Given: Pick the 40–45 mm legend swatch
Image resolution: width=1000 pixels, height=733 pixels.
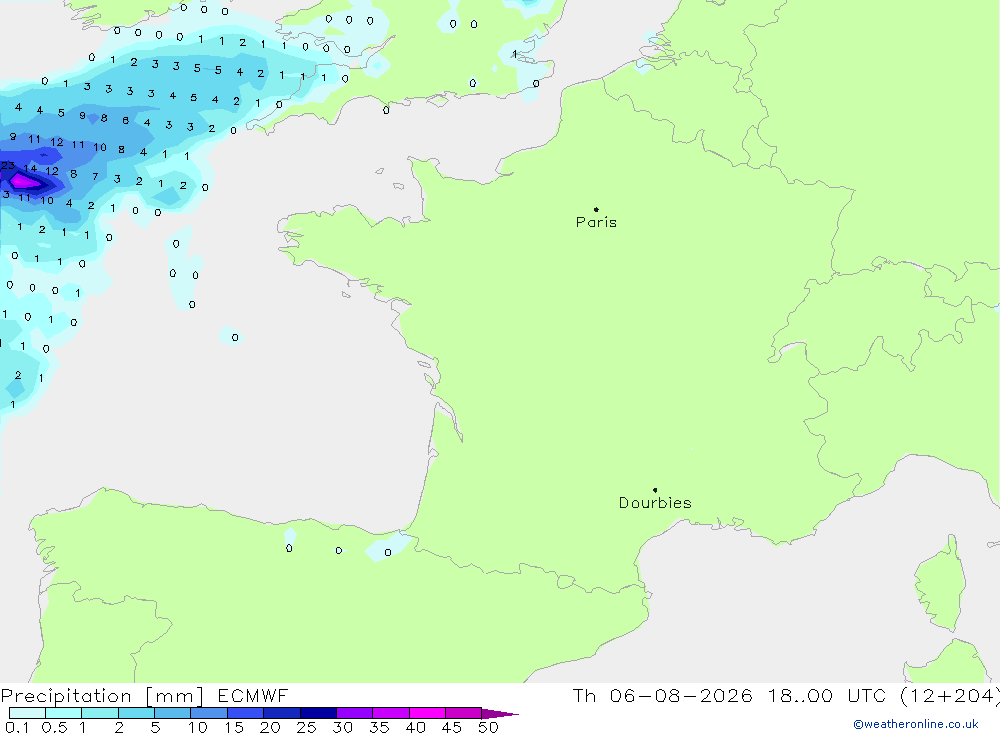Looking at the screenshot, I should point(427,713).
